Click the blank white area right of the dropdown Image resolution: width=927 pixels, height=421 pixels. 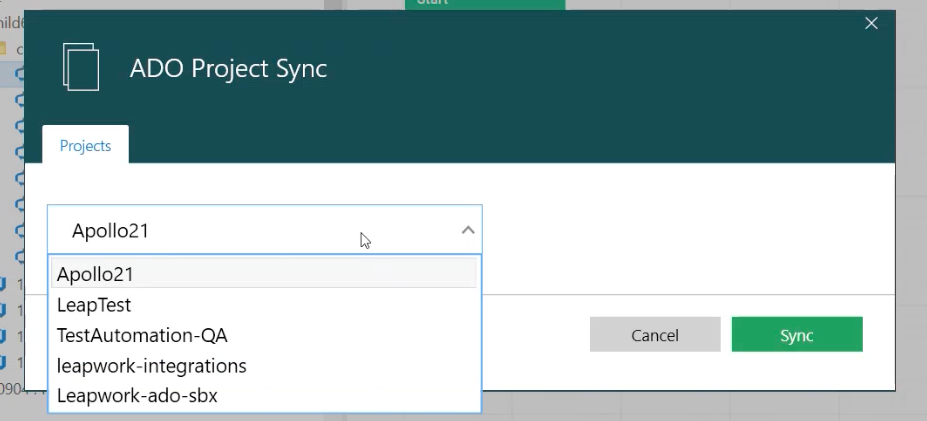680,230
